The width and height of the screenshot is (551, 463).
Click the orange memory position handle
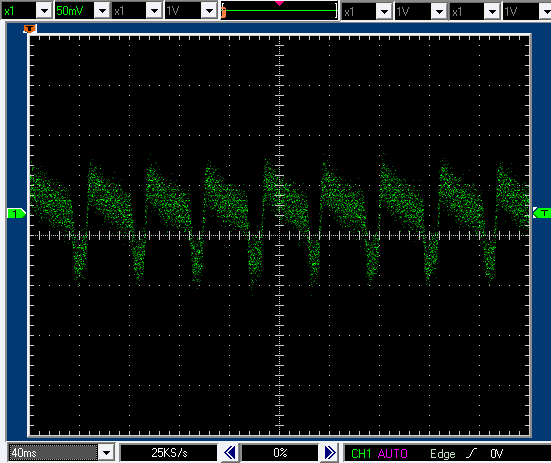(223, 13)
